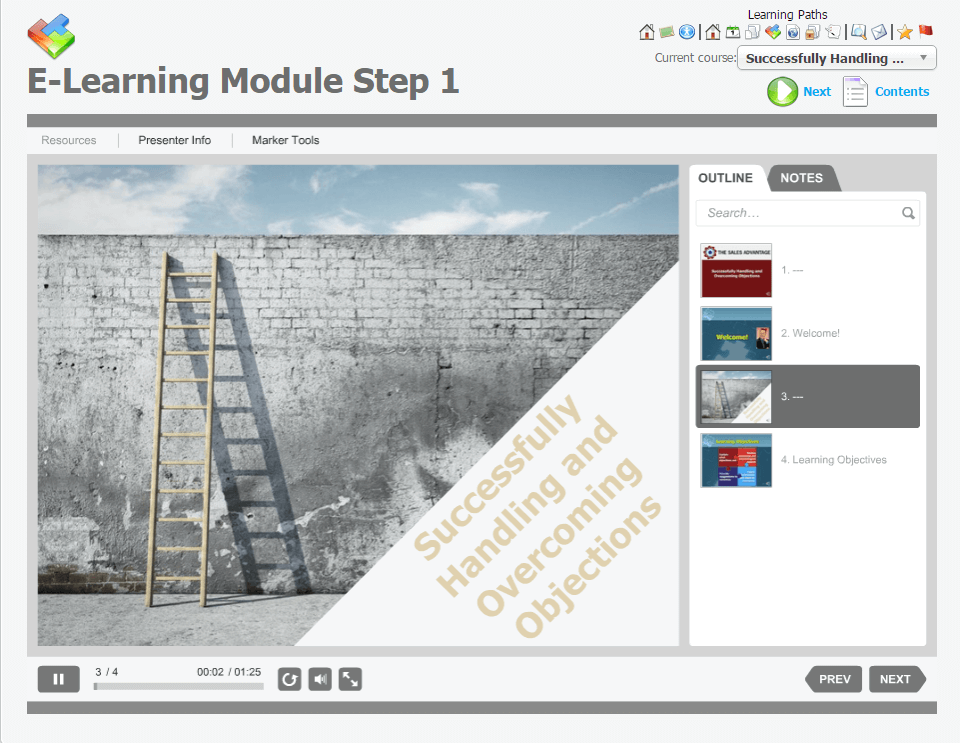Click the green play arrow Next icon
Image resolution: width=960 pixels, height=743 pixels.
pos(782,92)
